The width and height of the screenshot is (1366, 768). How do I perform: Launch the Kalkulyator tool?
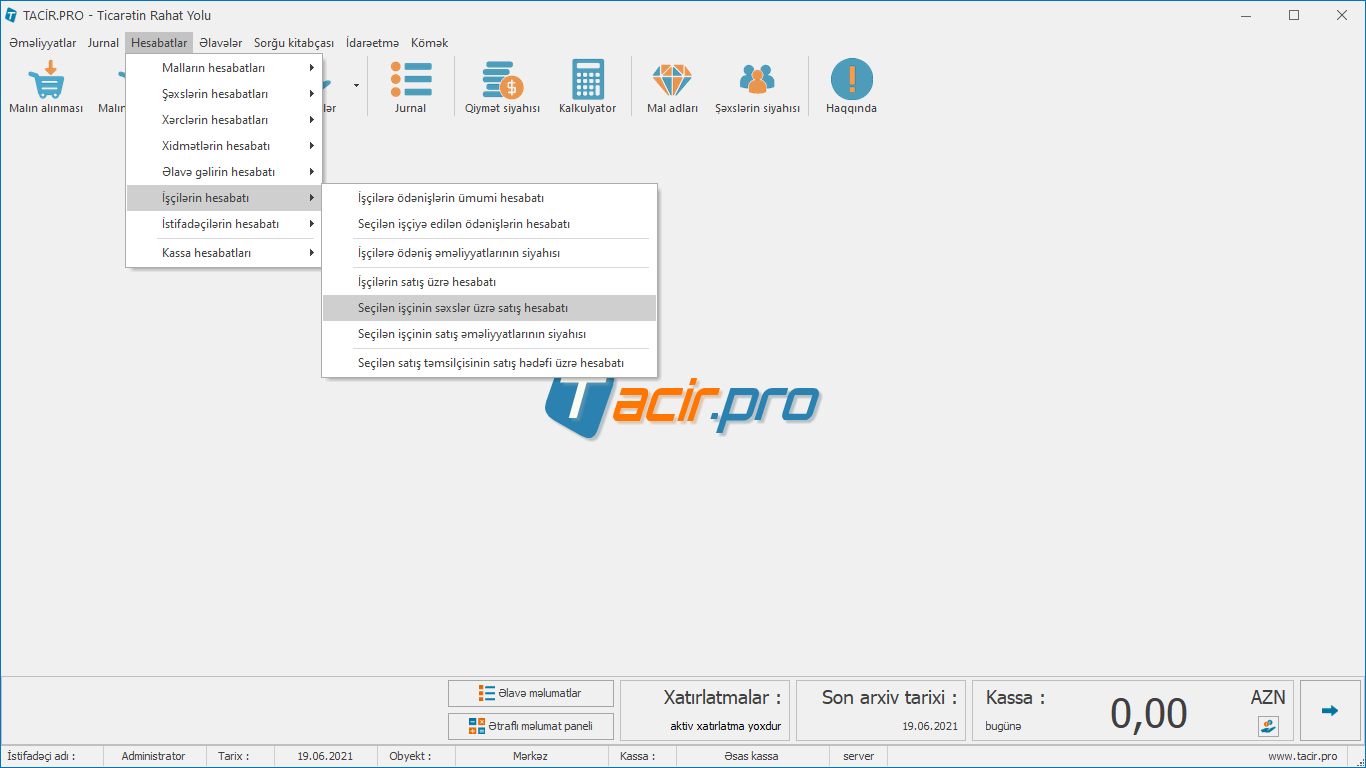[x=587, y=80]
